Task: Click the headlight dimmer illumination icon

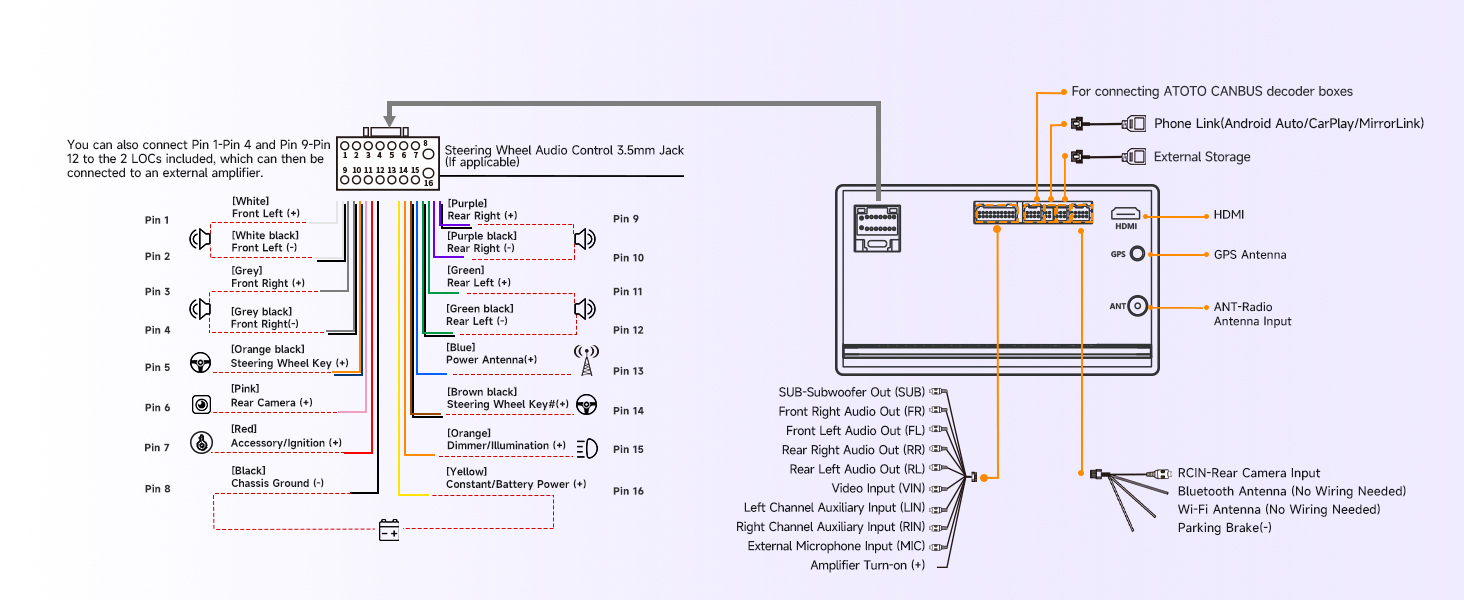Action: coord(586,448)
